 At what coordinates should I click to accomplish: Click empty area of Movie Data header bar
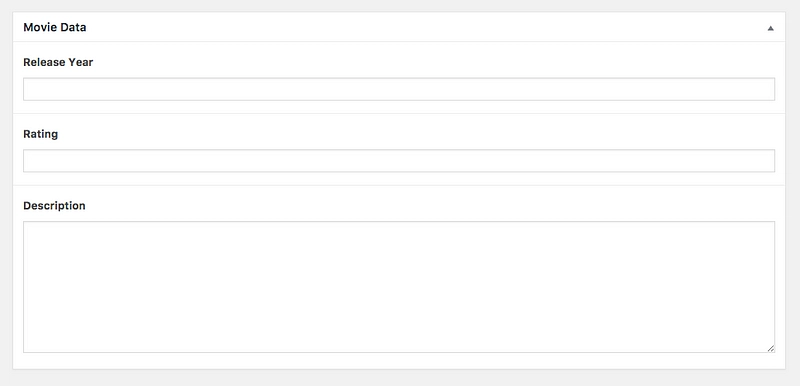coord(408,28)
